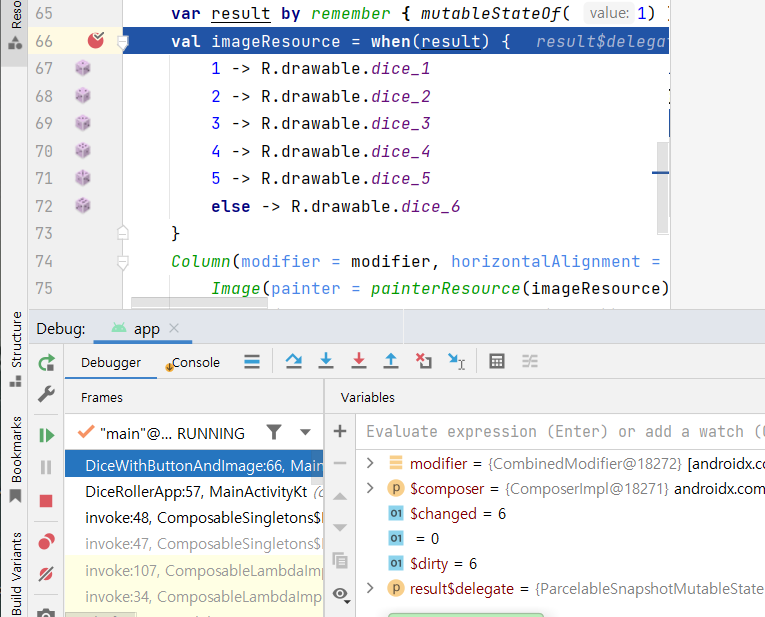Click Step Into button
Viewport: 765px width, 617px height.
tap(326, 361)
